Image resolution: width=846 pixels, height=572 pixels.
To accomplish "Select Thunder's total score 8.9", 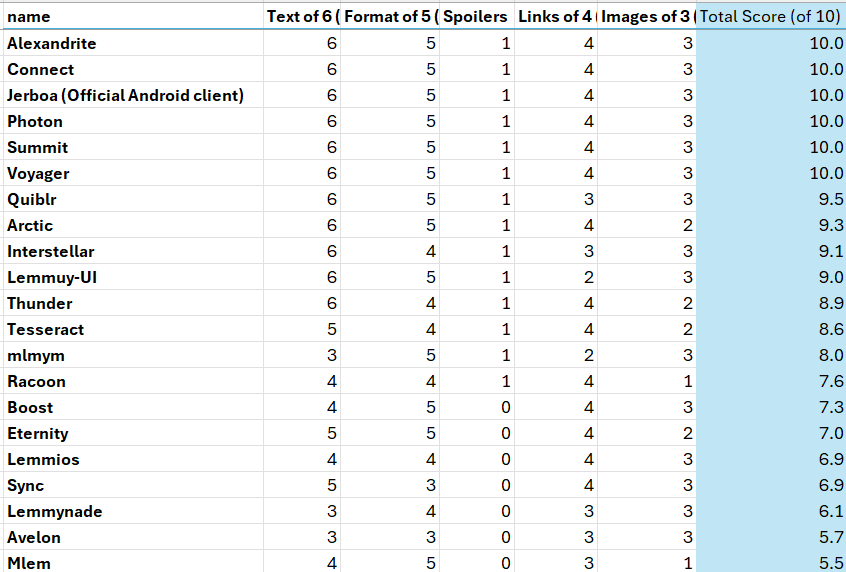I will pyautogui.click(x=771, y=303).
